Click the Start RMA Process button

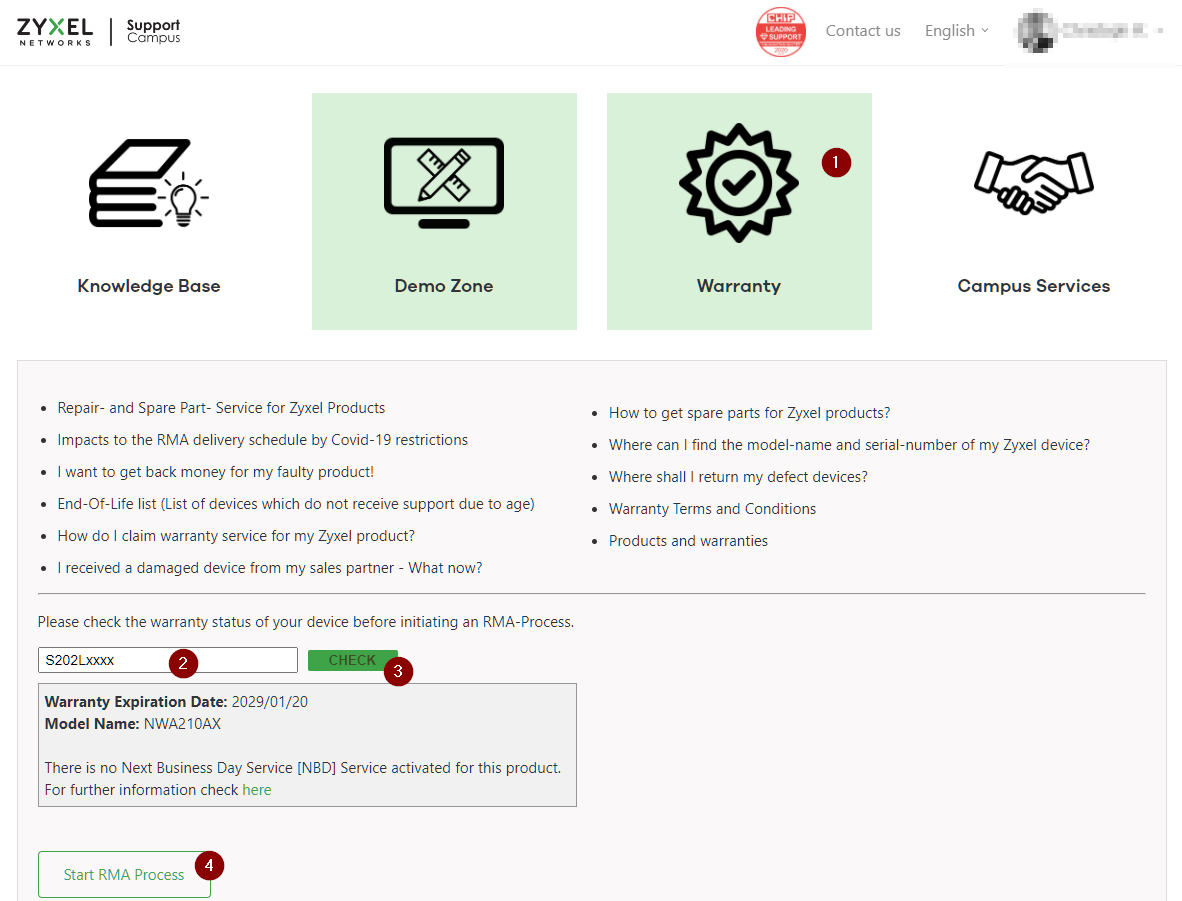pos(124,875)
